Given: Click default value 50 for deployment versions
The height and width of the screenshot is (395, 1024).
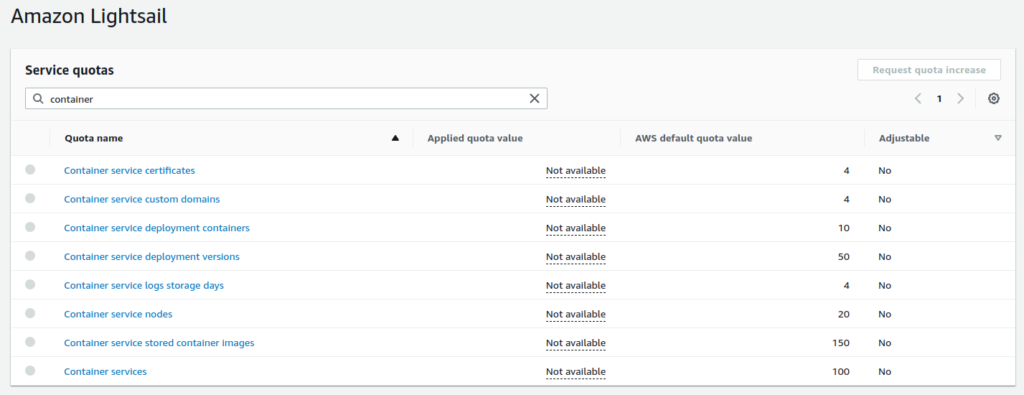Looking at the screenshot, I should point(844,257).
